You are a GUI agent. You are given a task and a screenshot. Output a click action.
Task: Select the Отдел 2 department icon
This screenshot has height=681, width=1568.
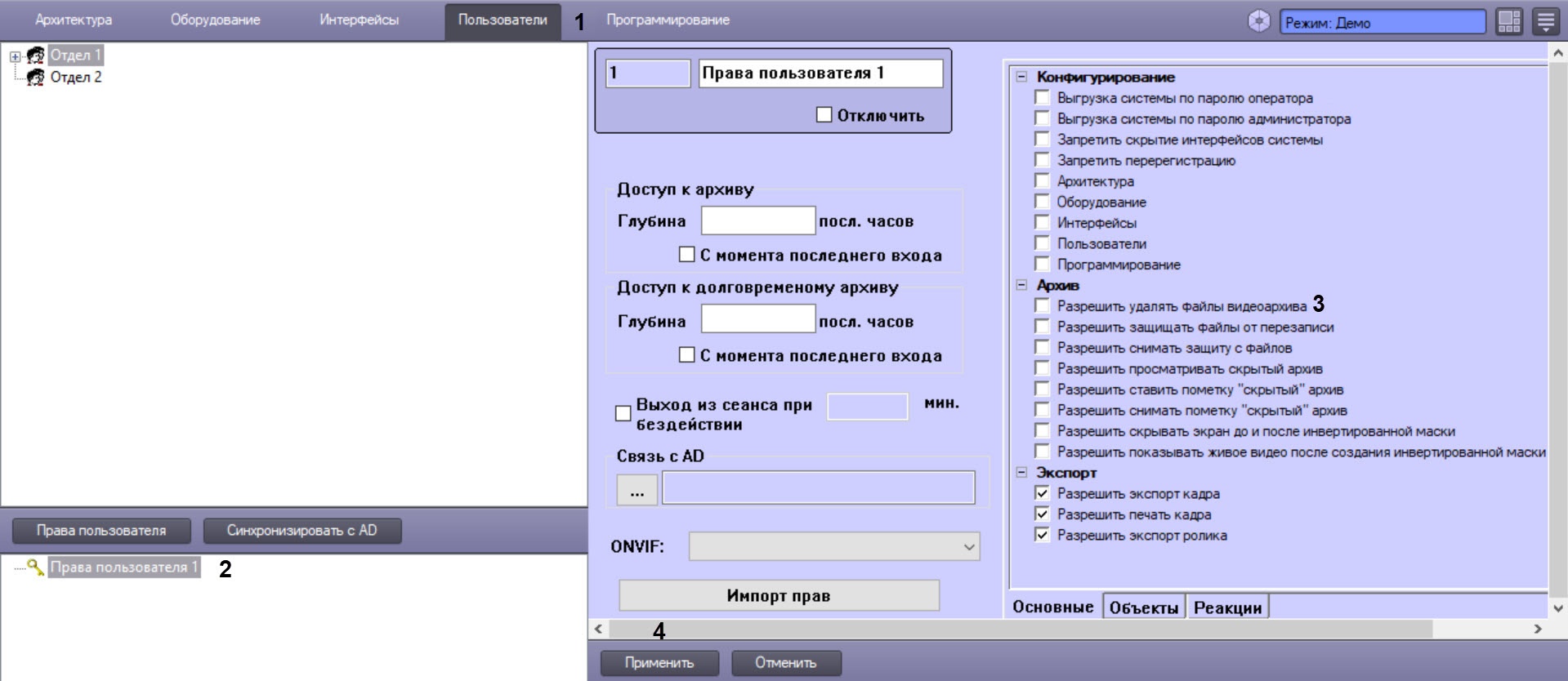(36, 78)
